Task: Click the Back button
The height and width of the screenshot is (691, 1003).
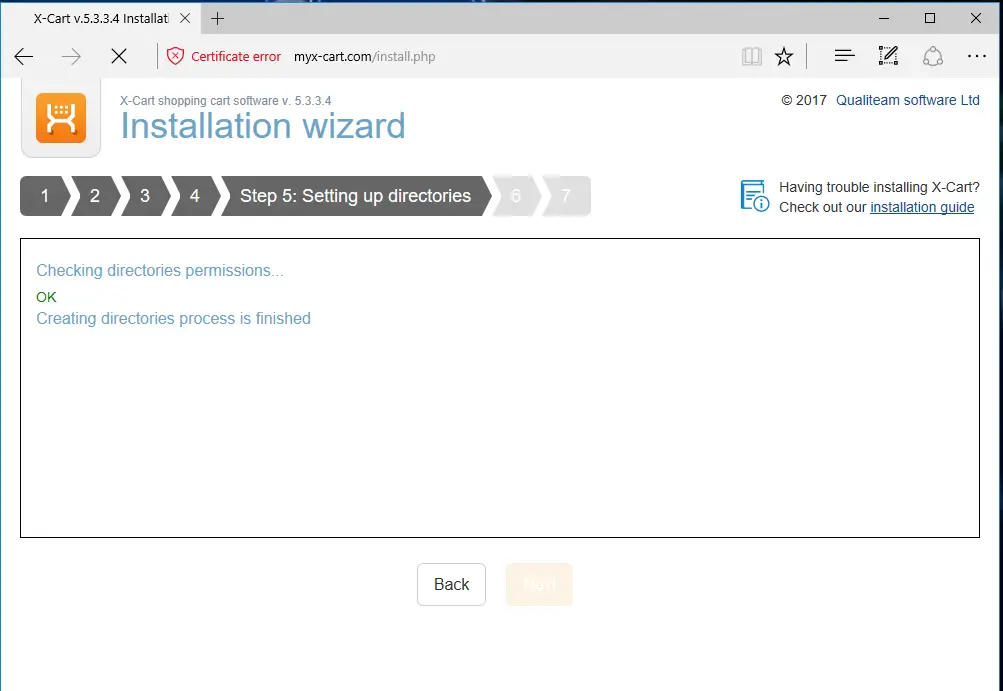Action: coord(452,584)
